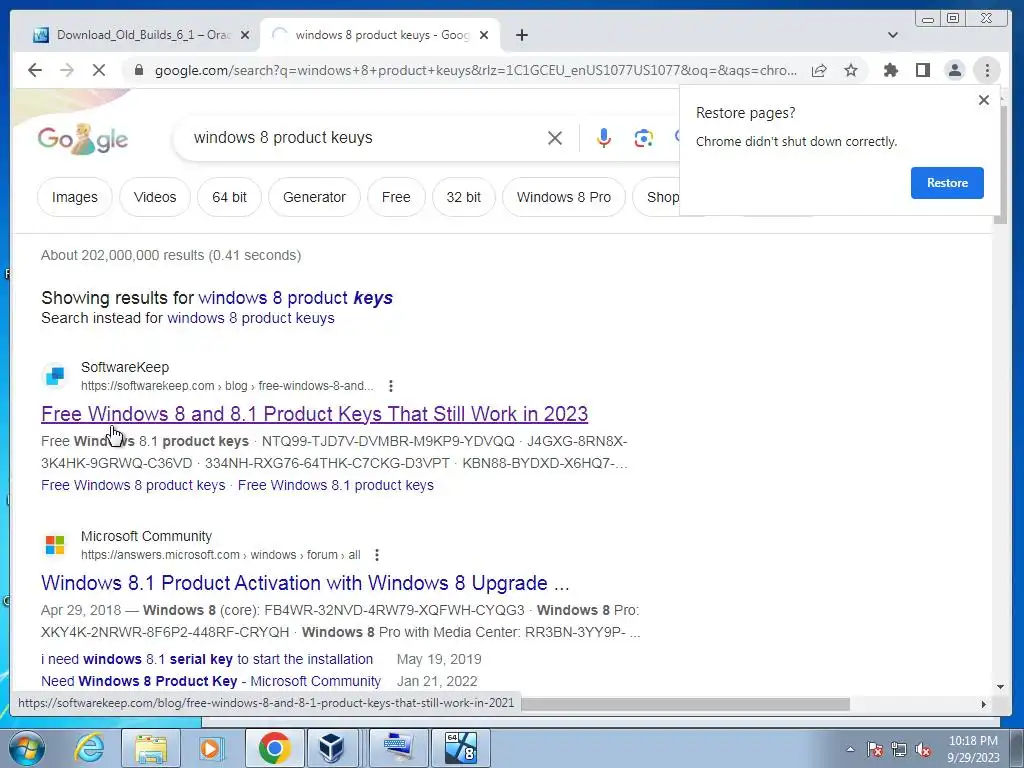This screenshot has height=768, width=1024.
Task: Apply the 64 bit filter chip
Action: (x=229, y=197)
